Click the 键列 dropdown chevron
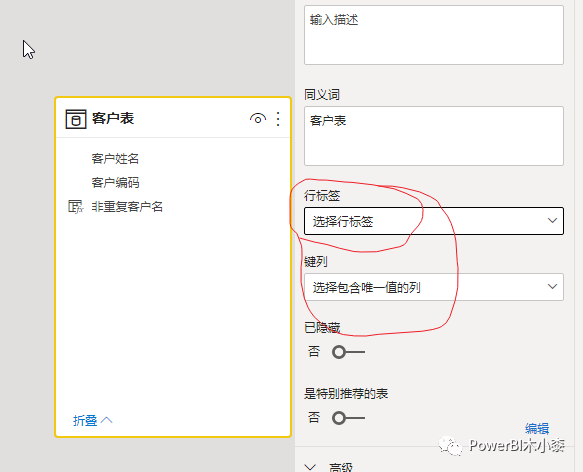Image resolution: width=583 pixels, height=472 pixels. (x=552, y=287)
